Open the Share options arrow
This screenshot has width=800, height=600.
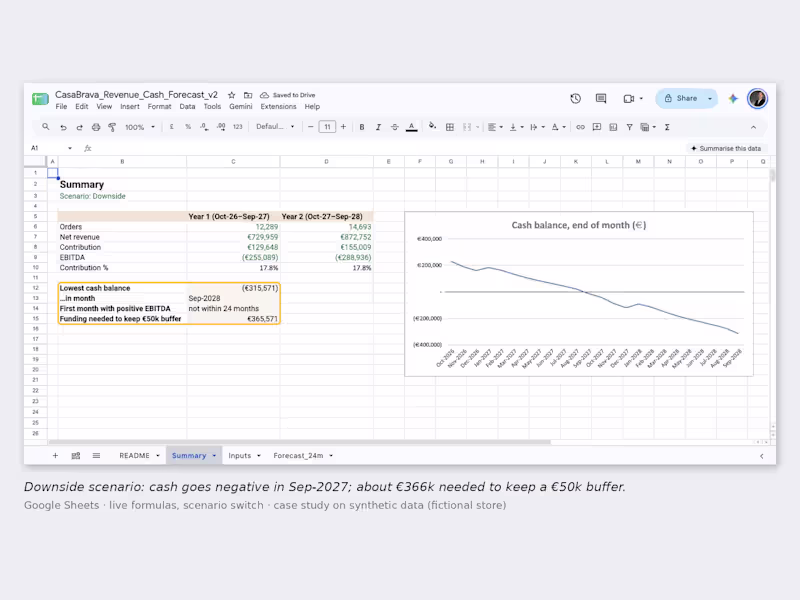(x=710, y=98)
